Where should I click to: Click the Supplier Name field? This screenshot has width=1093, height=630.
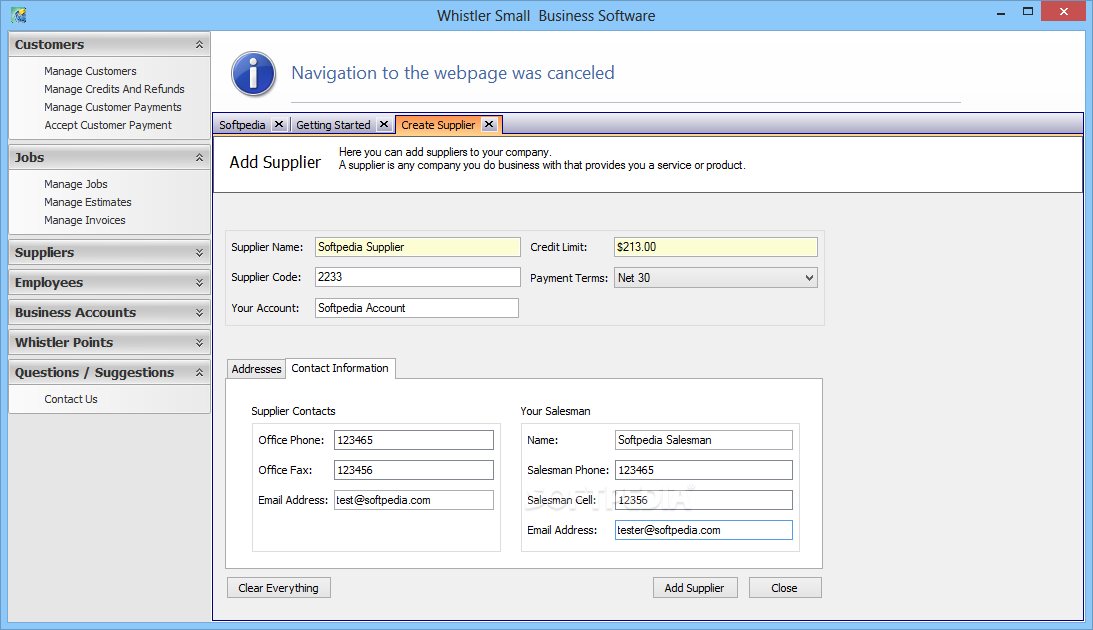tap(418, 247)
